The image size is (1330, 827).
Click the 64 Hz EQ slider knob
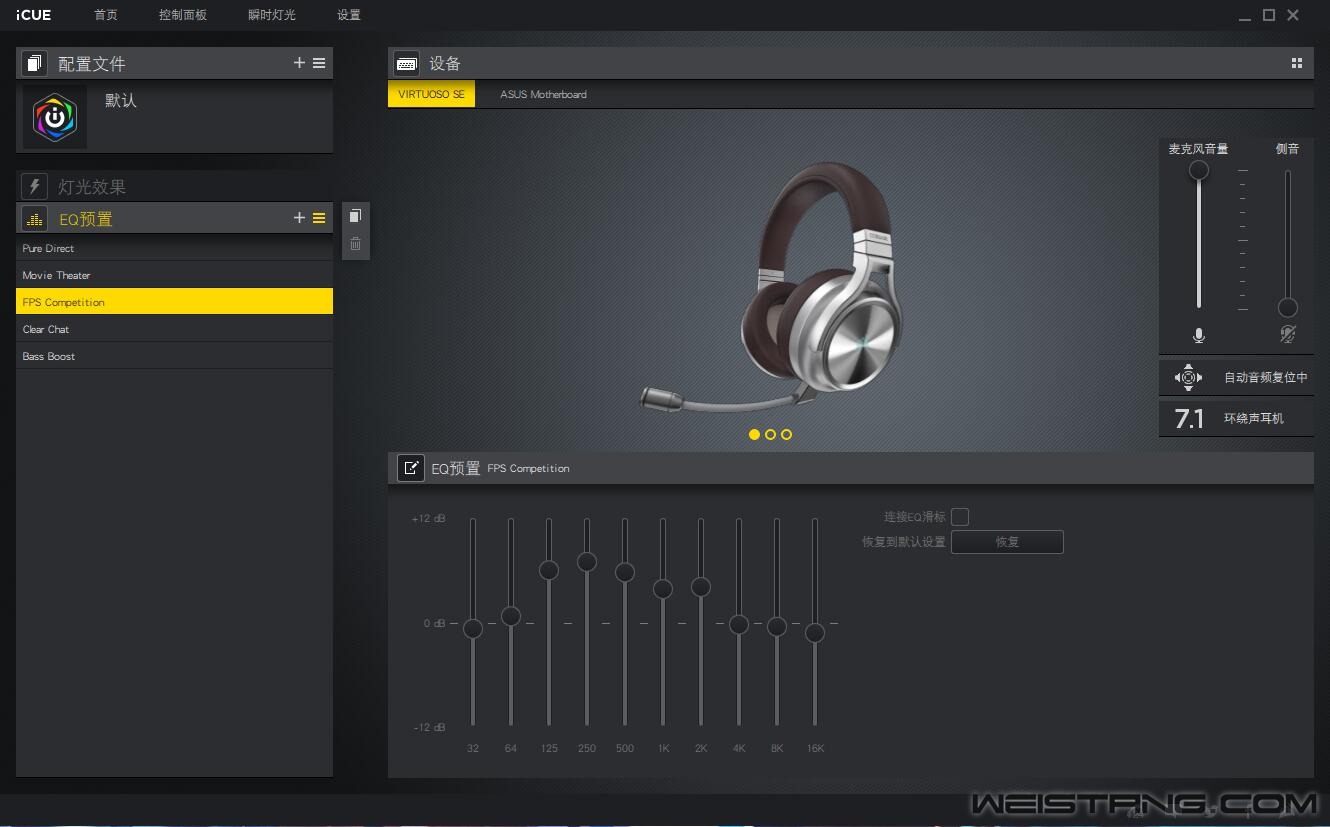[511, 617]
